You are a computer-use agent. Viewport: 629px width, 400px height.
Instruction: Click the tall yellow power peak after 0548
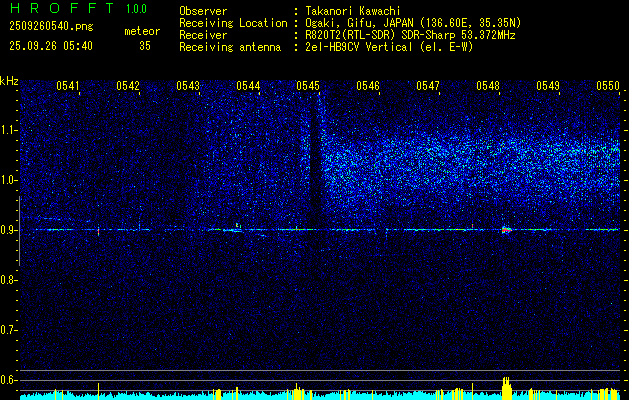[x=507, y=388]
